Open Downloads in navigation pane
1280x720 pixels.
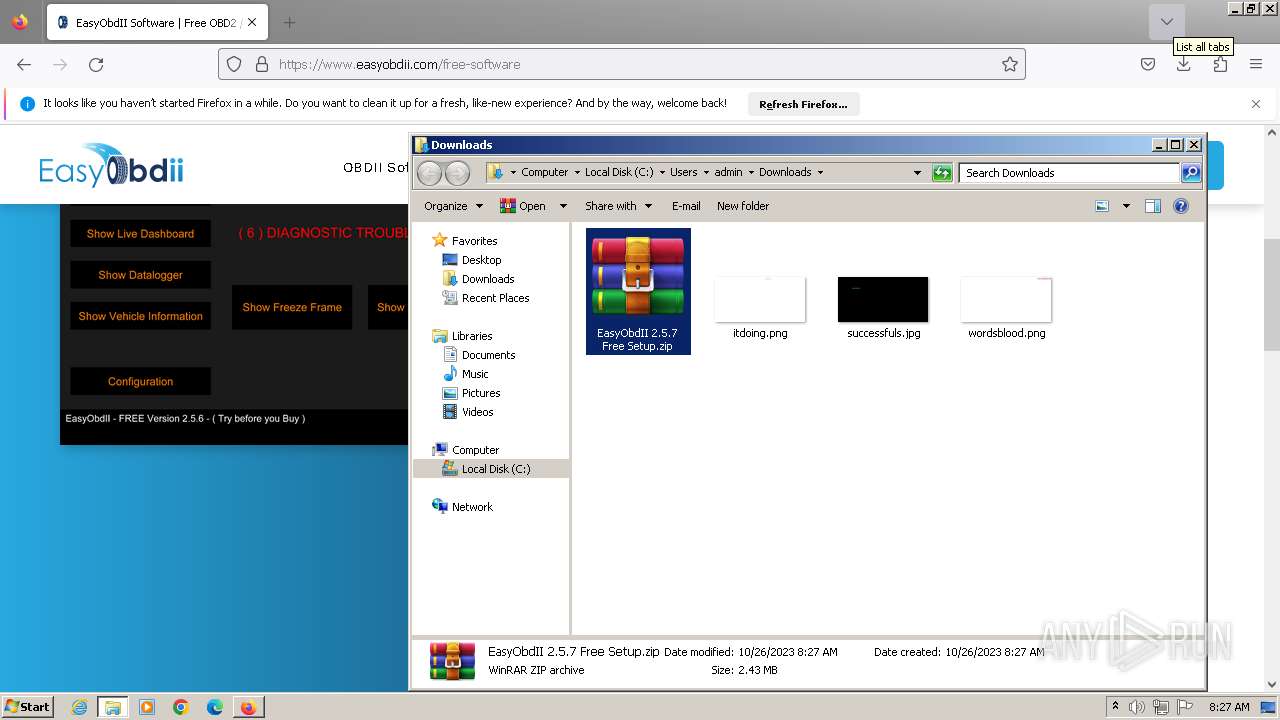tap(488, 279)
